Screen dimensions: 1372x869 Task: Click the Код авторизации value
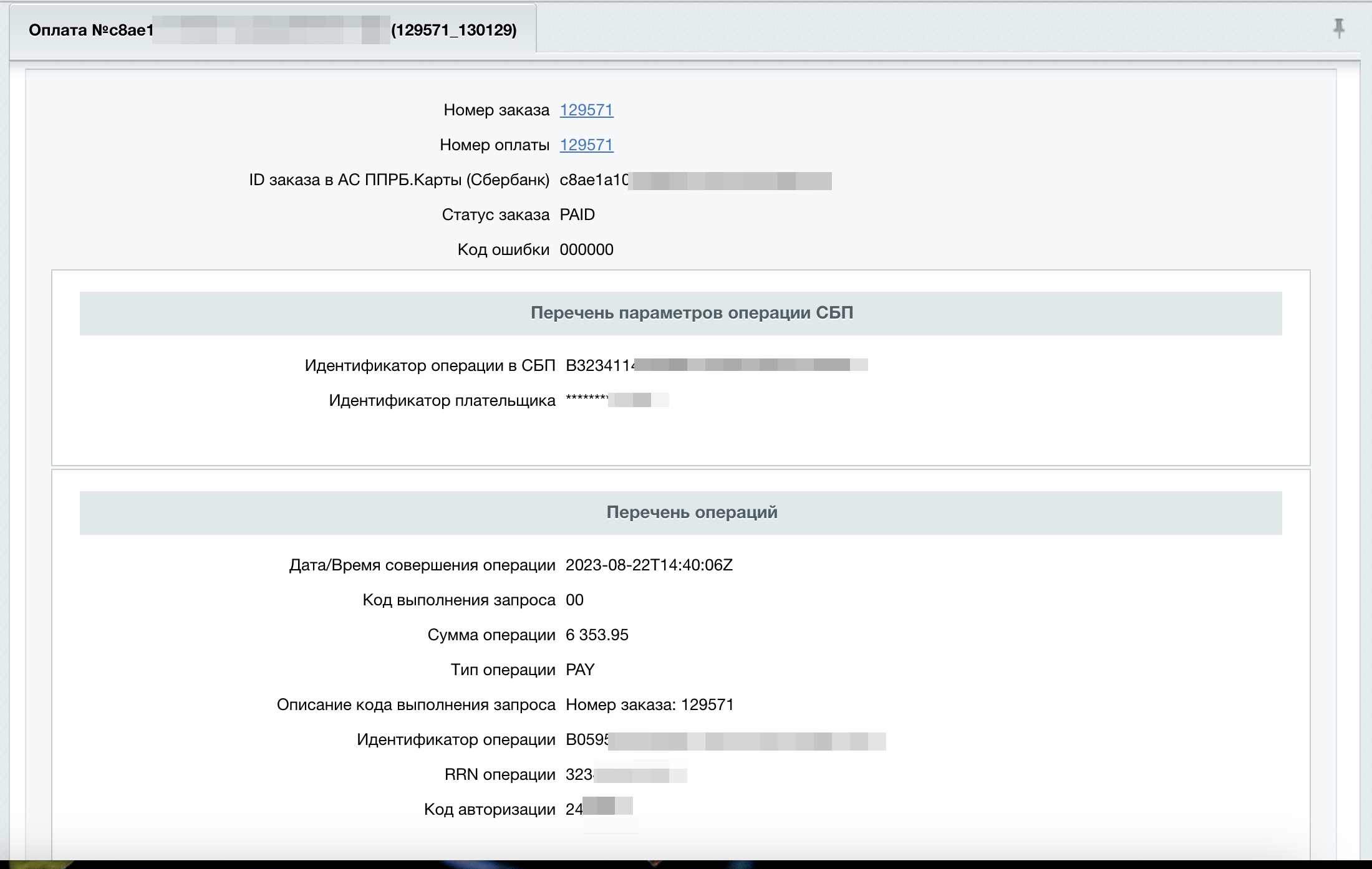click(x=599, y=809)
